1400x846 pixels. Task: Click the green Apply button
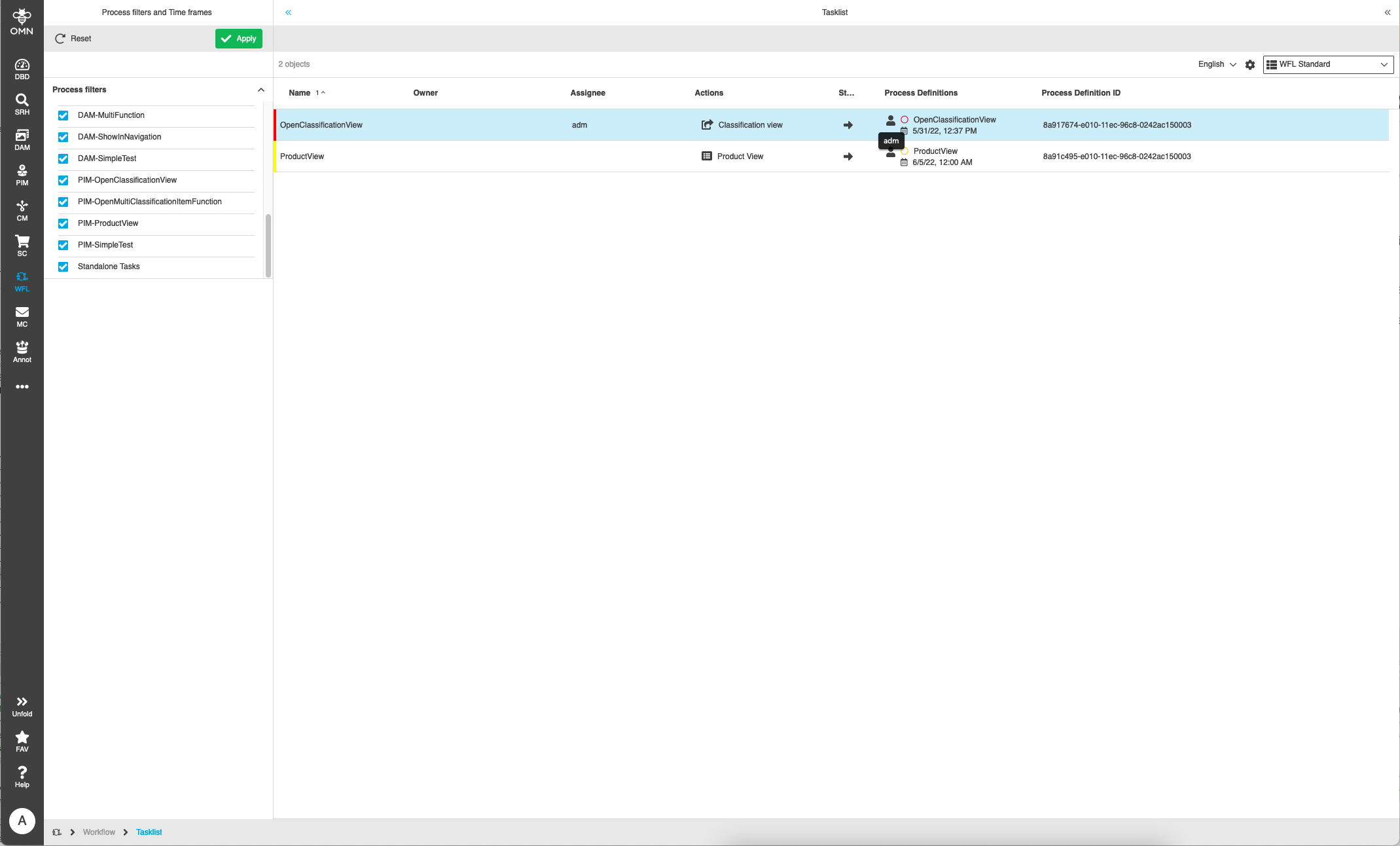tap(238, 38)
